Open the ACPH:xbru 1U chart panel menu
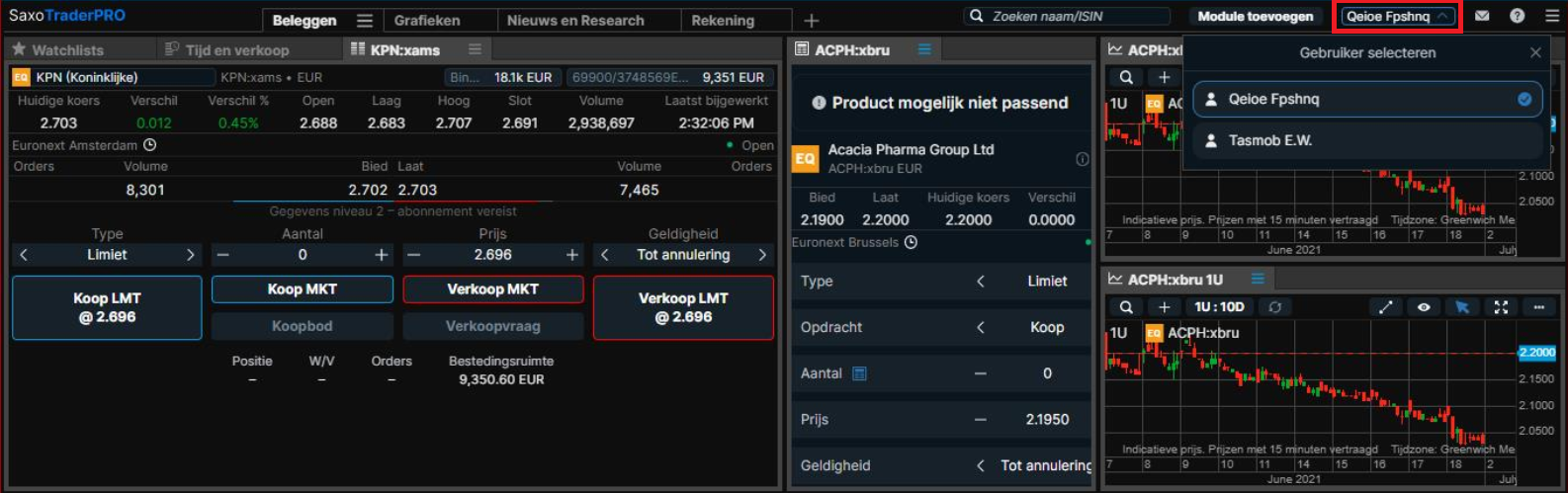The image size is (1568, 493). (x=1258, y=280)
